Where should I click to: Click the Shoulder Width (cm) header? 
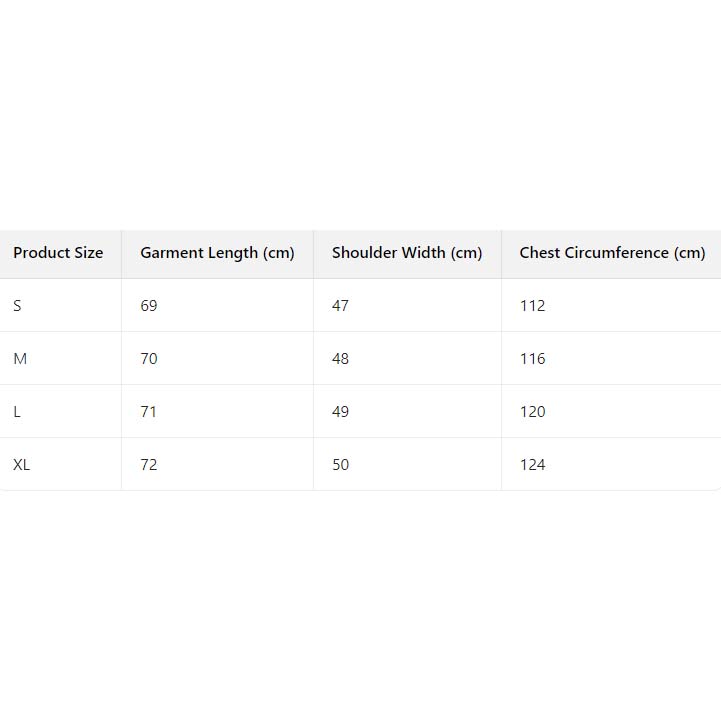(x=407, y=253)
